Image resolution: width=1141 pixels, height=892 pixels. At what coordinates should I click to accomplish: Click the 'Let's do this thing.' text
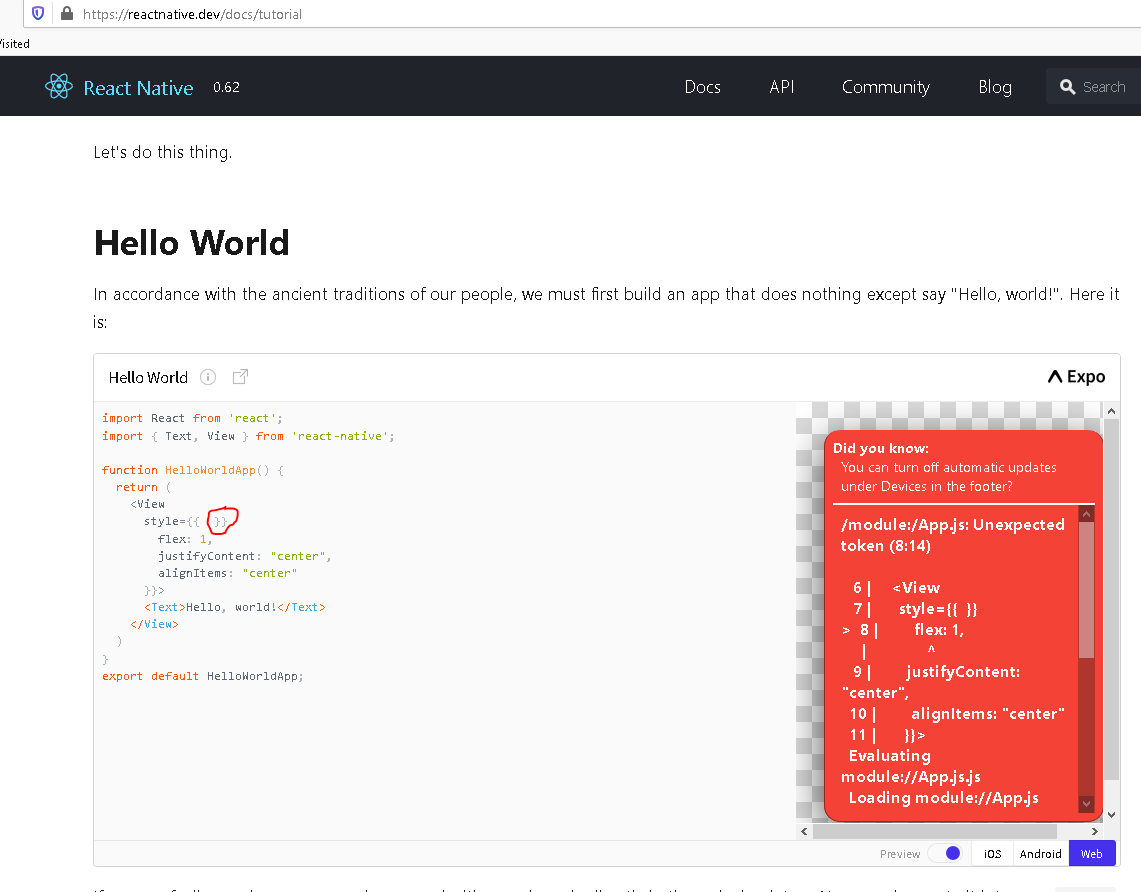point(163,153)
